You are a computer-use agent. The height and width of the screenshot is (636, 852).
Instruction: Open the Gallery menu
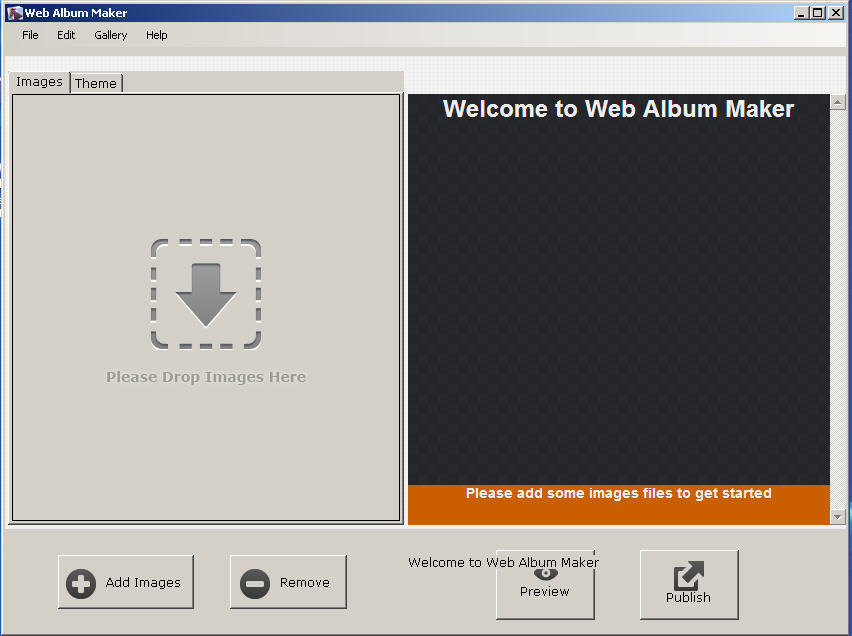110,35
